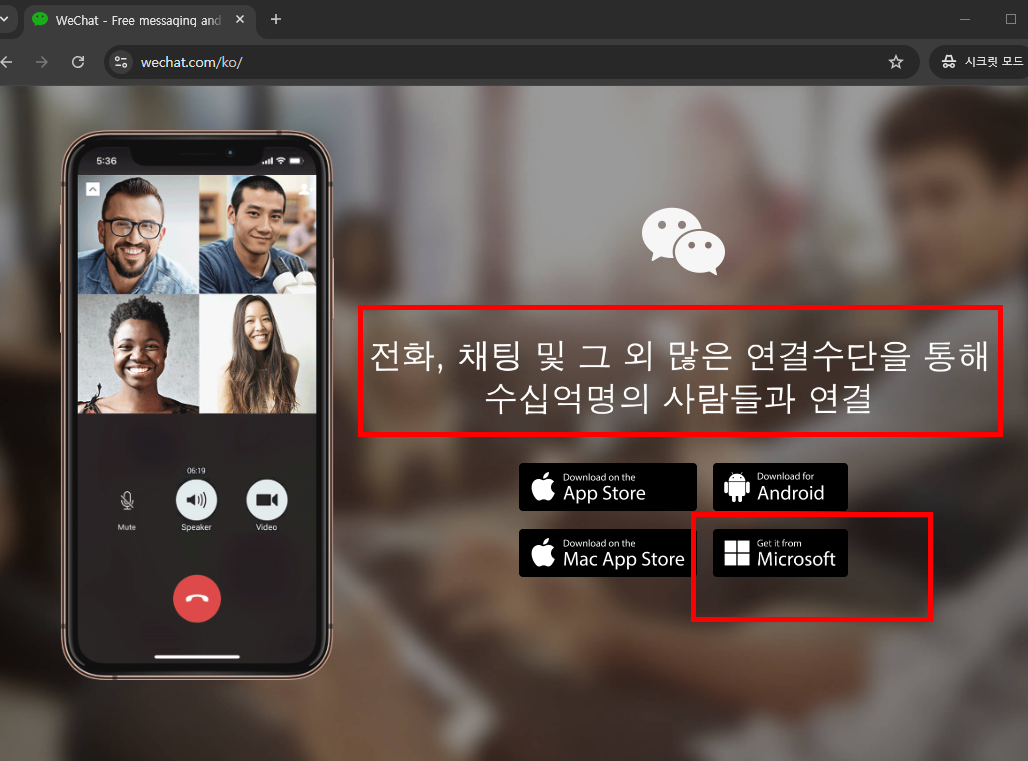The width and height of the screenshot is (1028, 761).
Task: Open site information icon in address bar
Action: (x=121, y=62)
